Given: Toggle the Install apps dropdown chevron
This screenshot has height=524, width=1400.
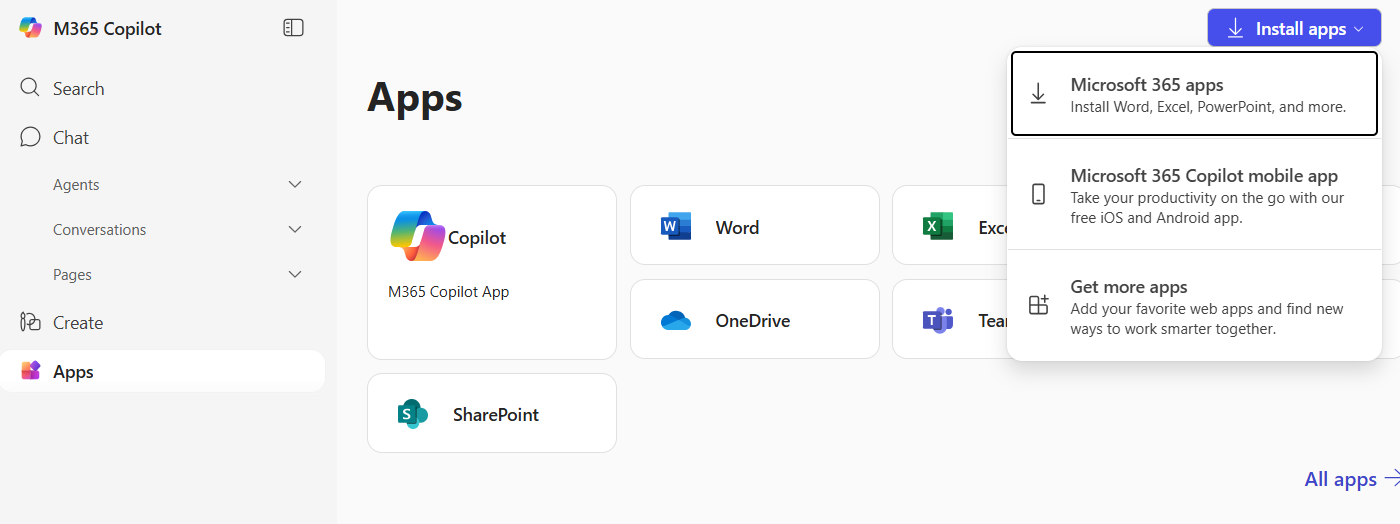Looking at the screenshot, I should (1359, 29).
